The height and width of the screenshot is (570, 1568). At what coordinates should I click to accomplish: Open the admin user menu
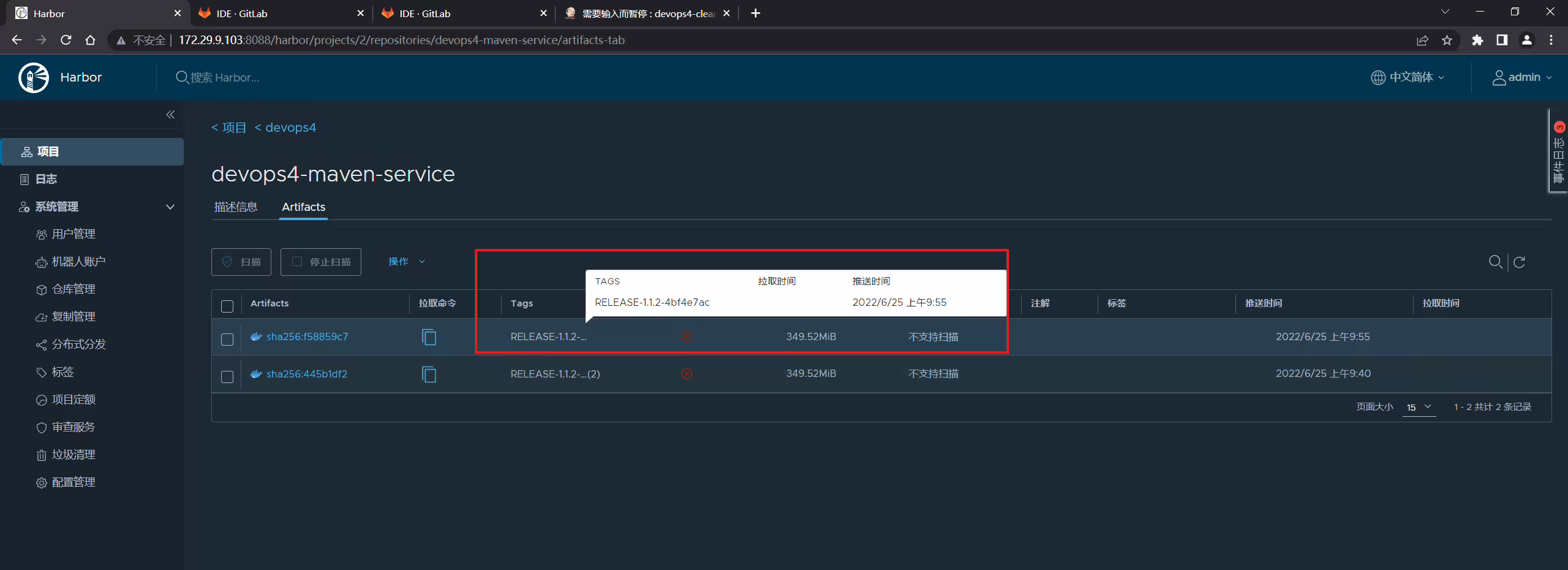click(1522, 77)
